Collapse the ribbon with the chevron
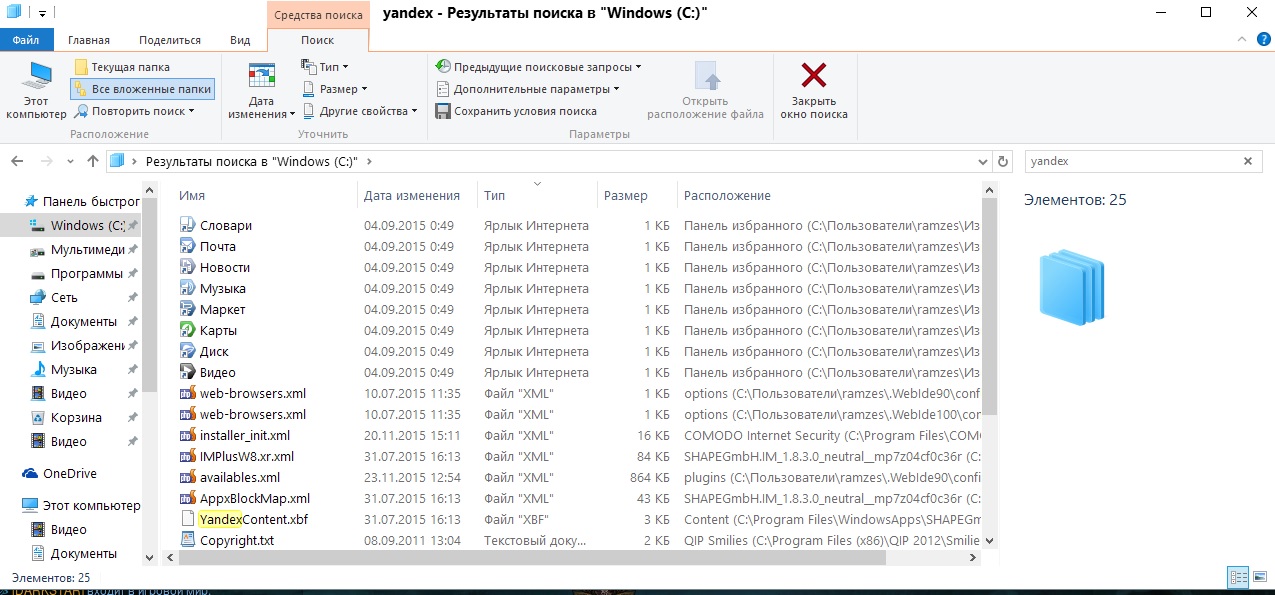This screenshot has height=595, width=1275. coord(1242,39)
